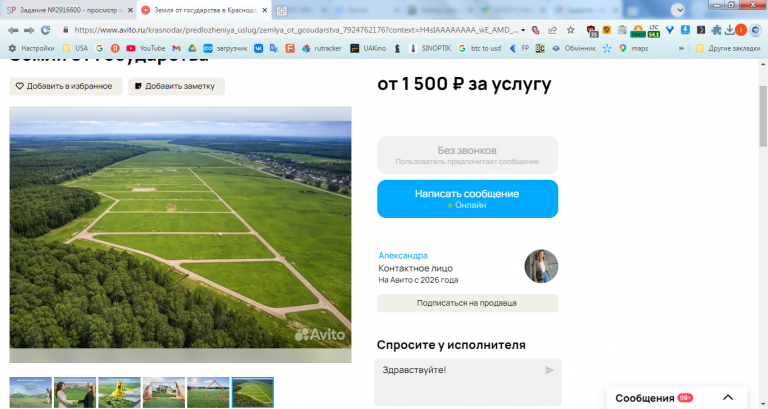Open seller Александра profile link
768x409 pixels.
(403, 255)
